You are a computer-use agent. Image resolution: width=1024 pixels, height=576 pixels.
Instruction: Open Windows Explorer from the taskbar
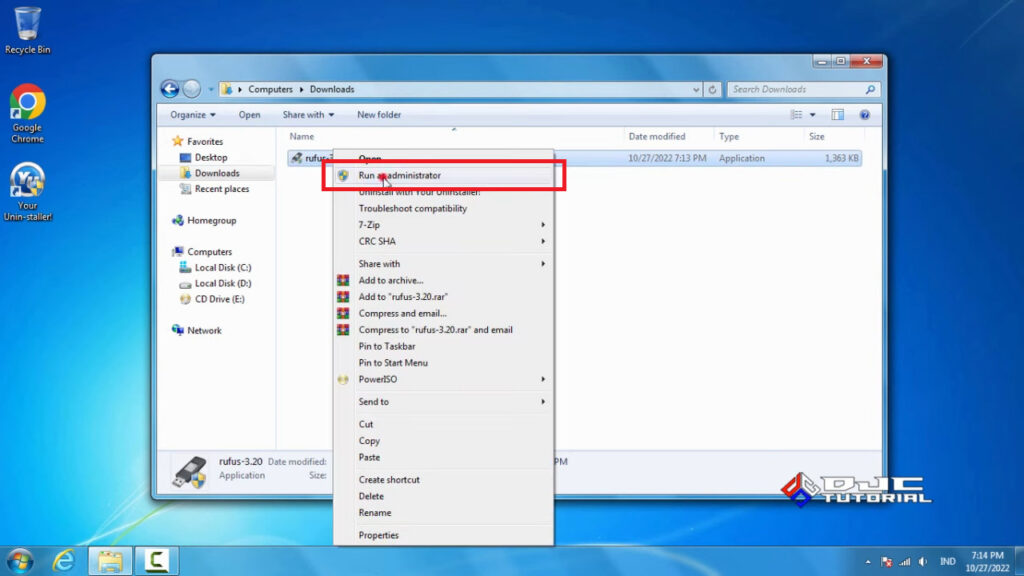108,561
